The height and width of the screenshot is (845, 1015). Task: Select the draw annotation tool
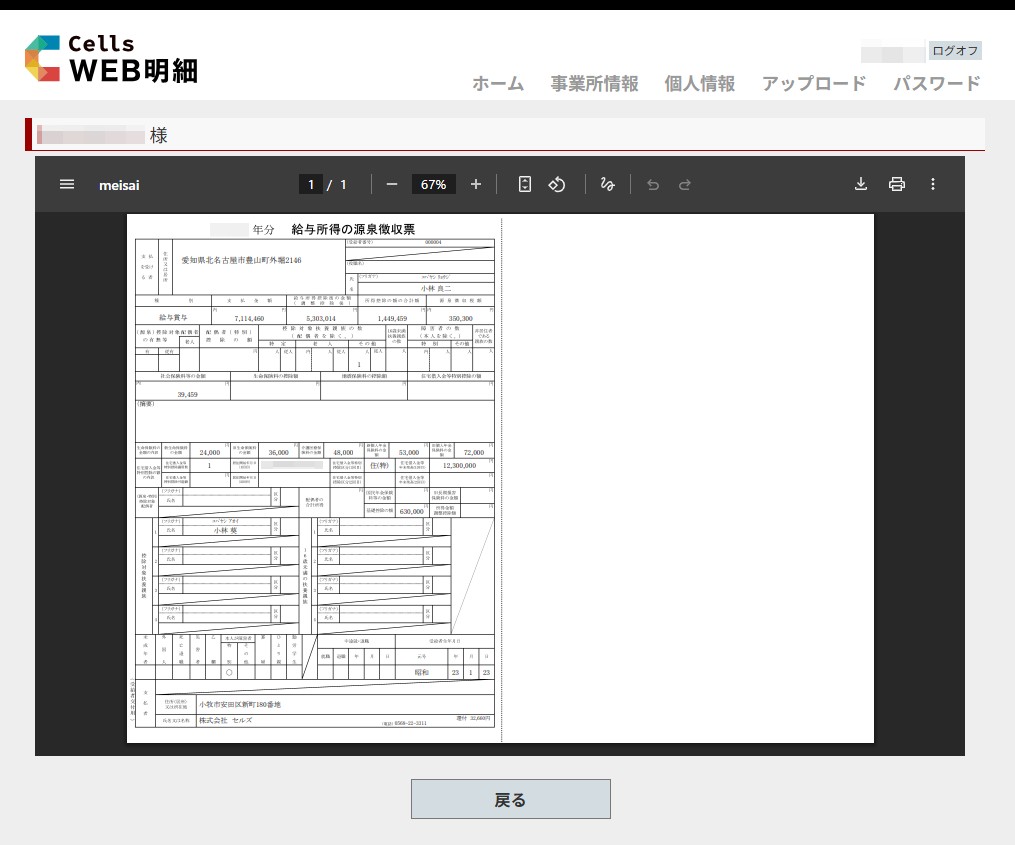(x=607, y=184)
